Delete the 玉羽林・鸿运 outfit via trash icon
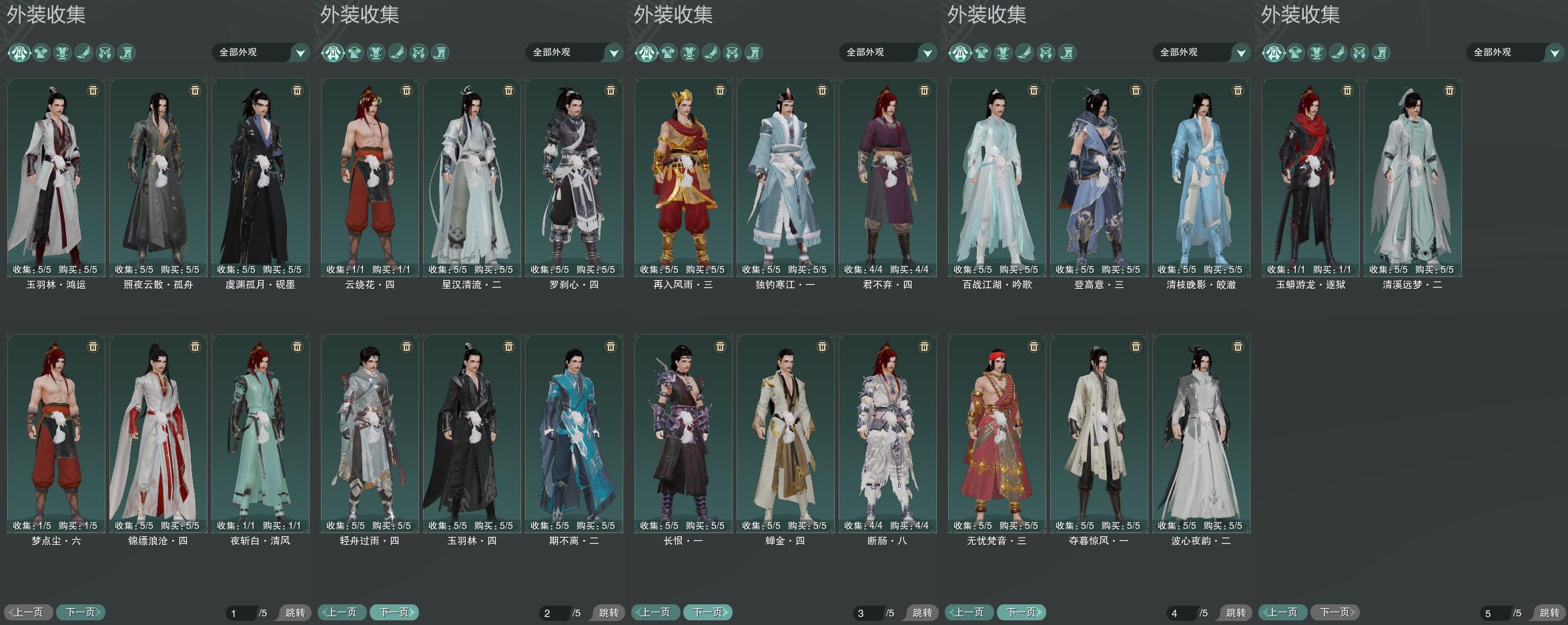Viewport: 1568px width, 625px height. tap(93, 90)
